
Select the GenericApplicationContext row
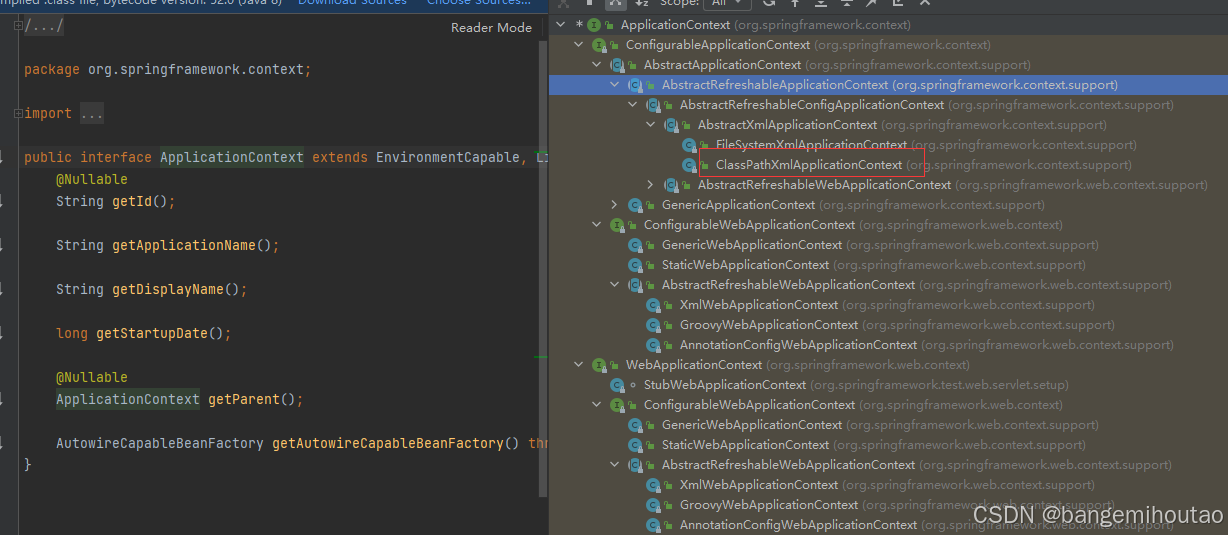click(x=888, y=205)
